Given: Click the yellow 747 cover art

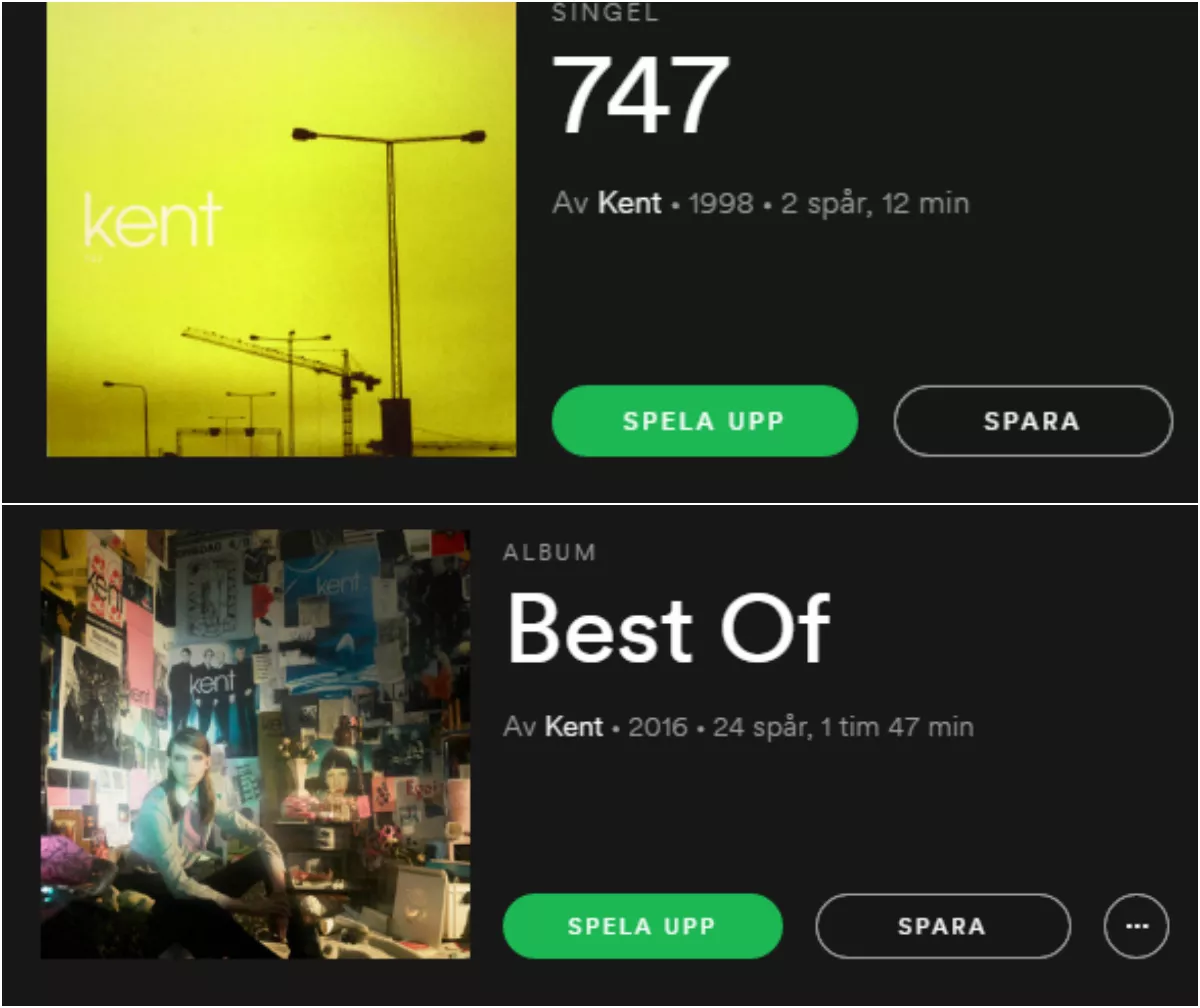Looking at the screenshot, I should (x=281, y=229).
